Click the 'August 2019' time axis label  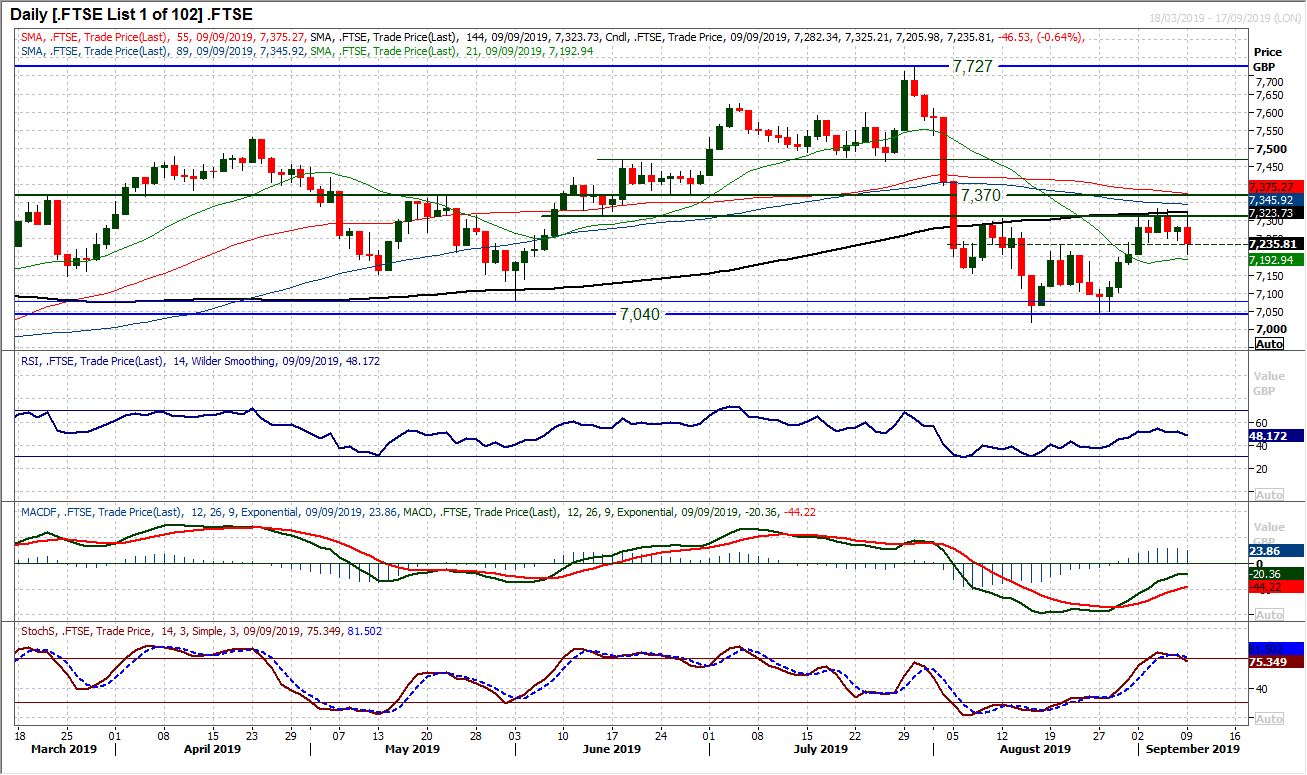[1035, 748]
